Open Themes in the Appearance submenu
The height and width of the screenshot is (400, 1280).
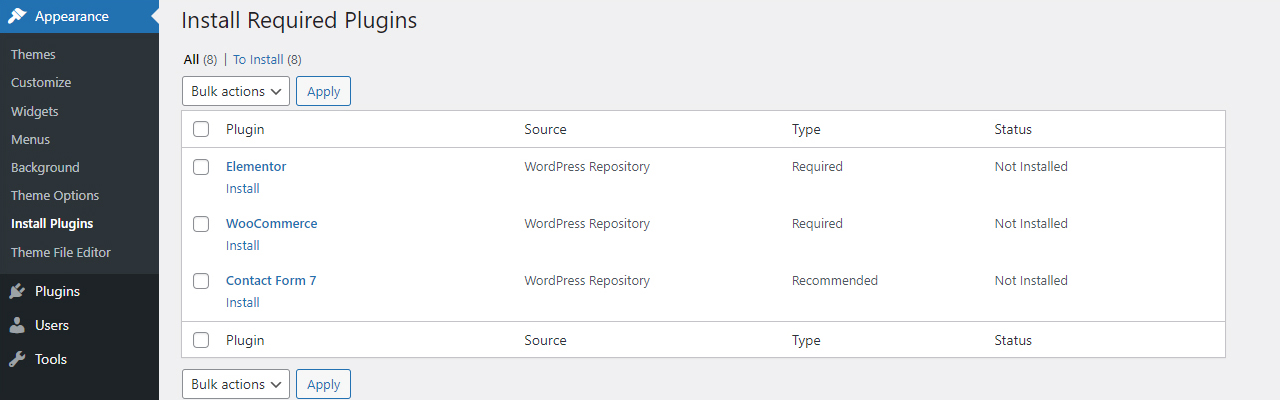coord(33,54)
